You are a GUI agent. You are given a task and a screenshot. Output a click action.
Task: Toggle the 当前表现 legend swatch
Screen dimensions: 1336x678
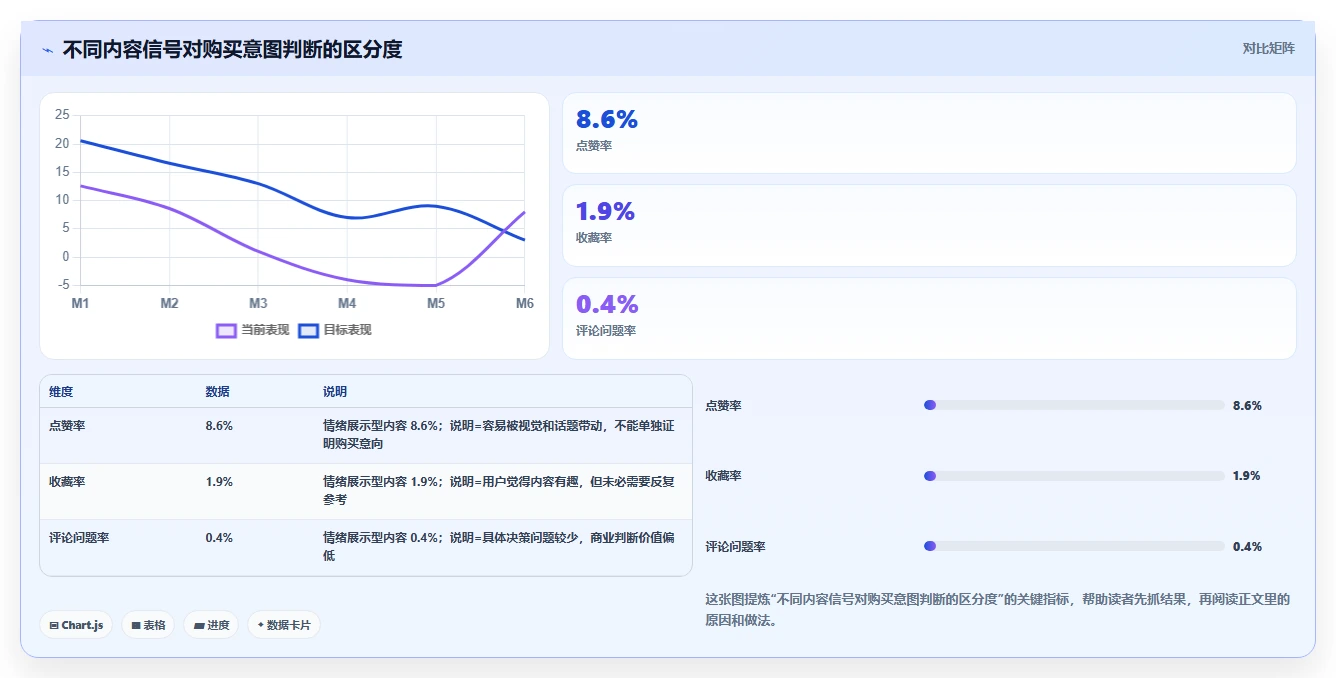pos(227,331)
